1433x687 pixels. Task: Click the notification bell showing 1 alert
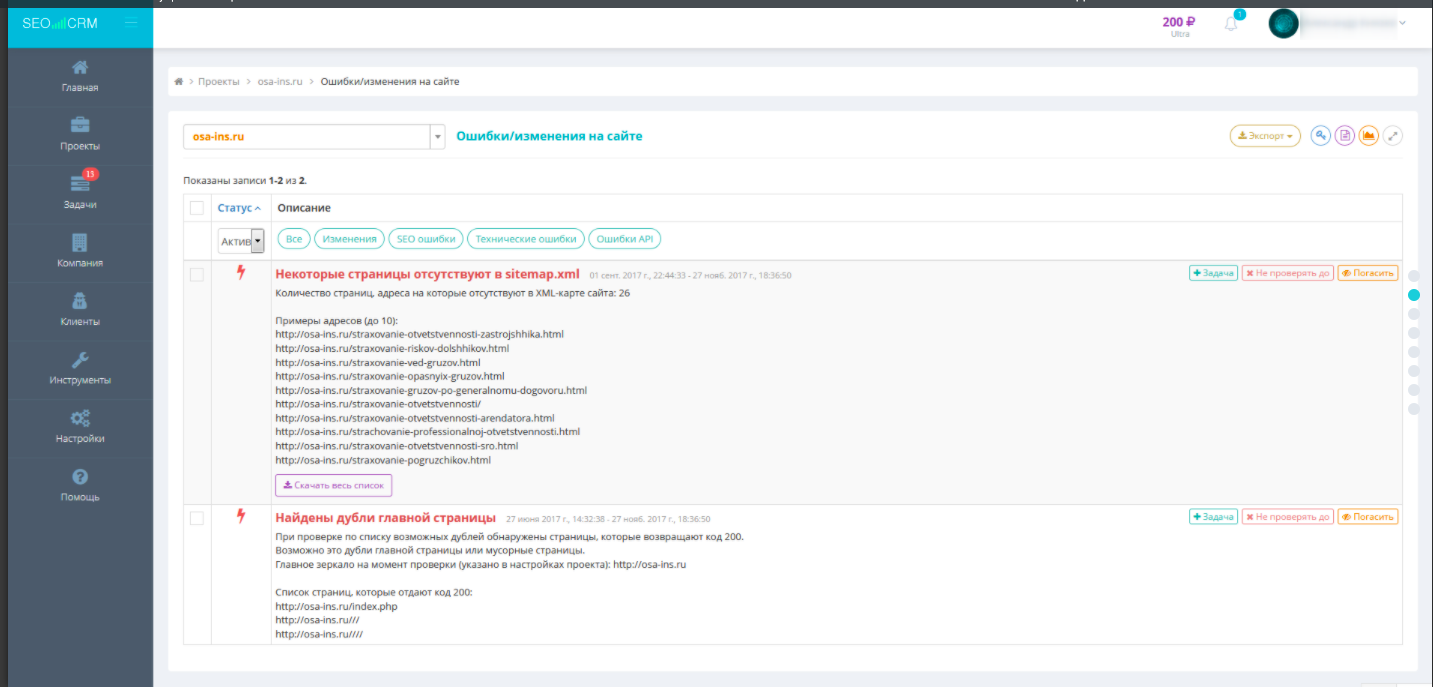(x=1229, y=22)
